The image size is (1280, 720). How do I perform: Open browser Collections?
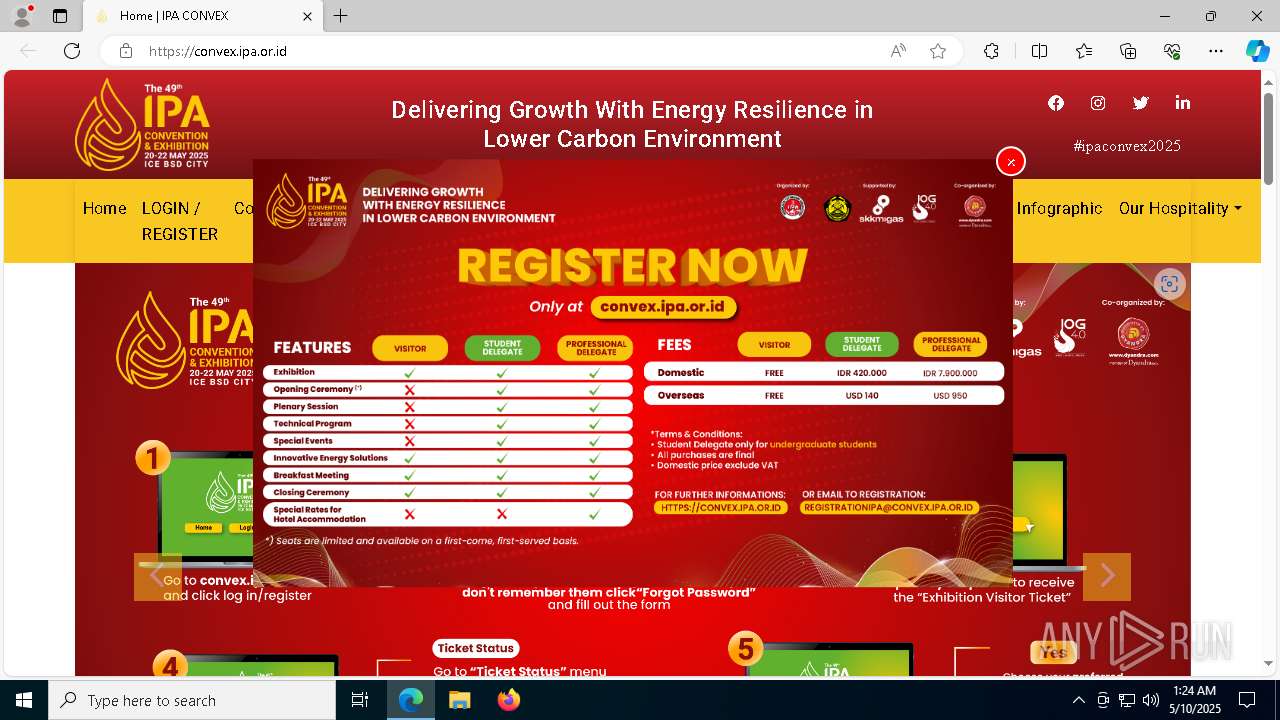[1128, 51]
